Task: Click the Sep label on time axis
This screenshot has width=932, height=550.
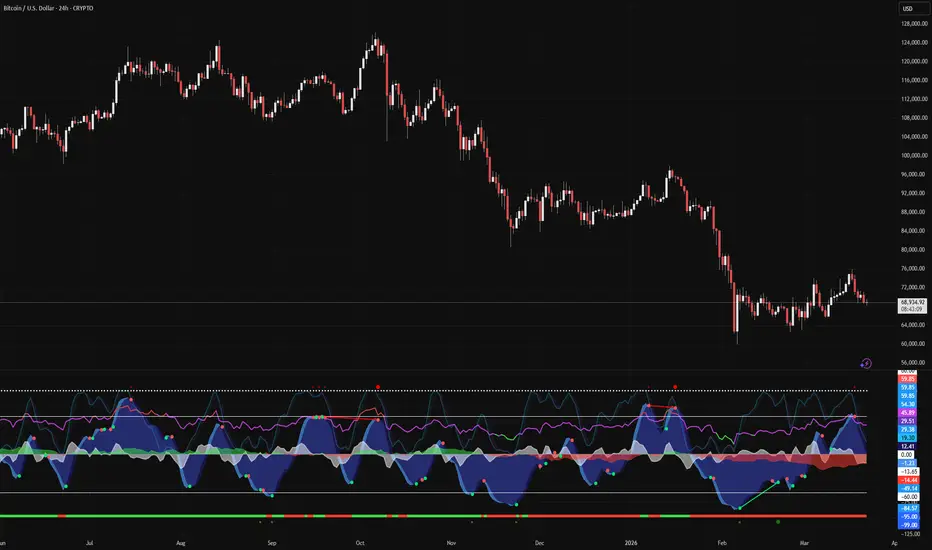Action: point(272,543)
